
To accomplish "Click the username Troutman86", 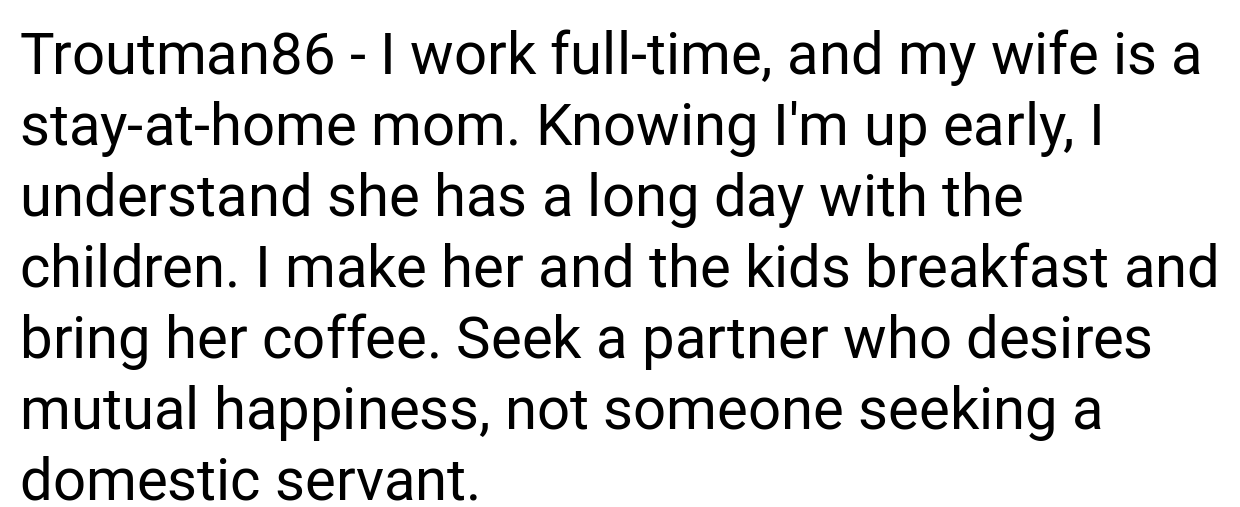I will point(177,58).
